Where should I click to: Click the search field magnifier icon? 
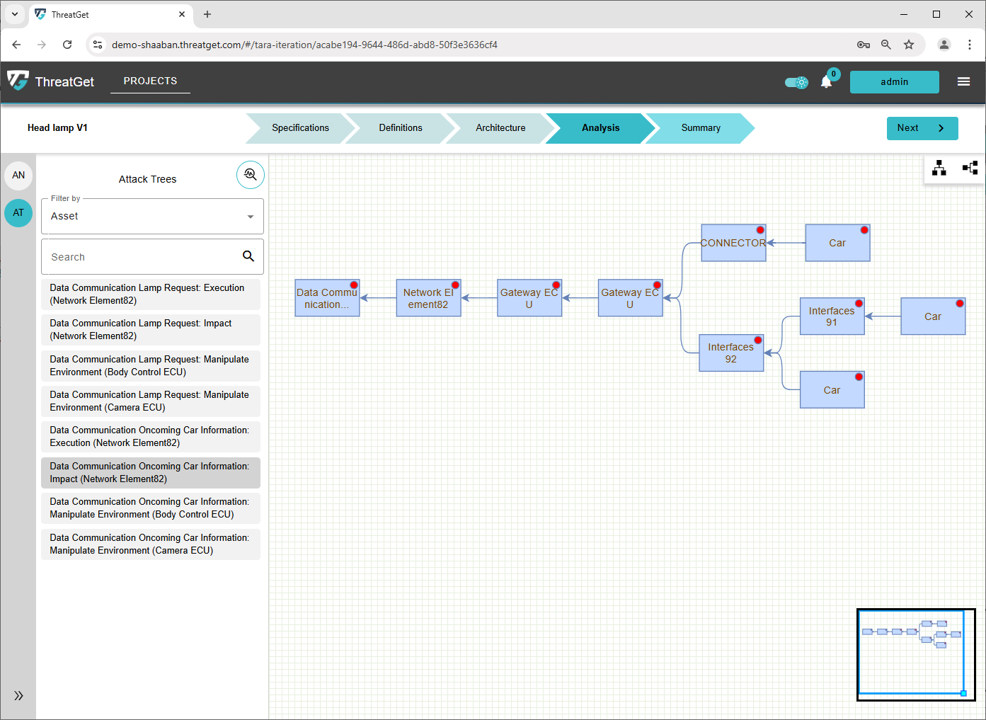(x=248, y=257)
